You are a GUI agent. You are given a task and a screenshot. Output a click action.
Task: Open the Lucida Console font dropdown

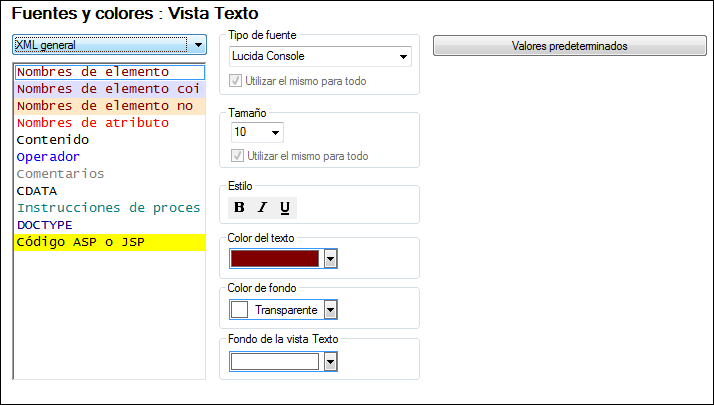click(x=404, y=57)
